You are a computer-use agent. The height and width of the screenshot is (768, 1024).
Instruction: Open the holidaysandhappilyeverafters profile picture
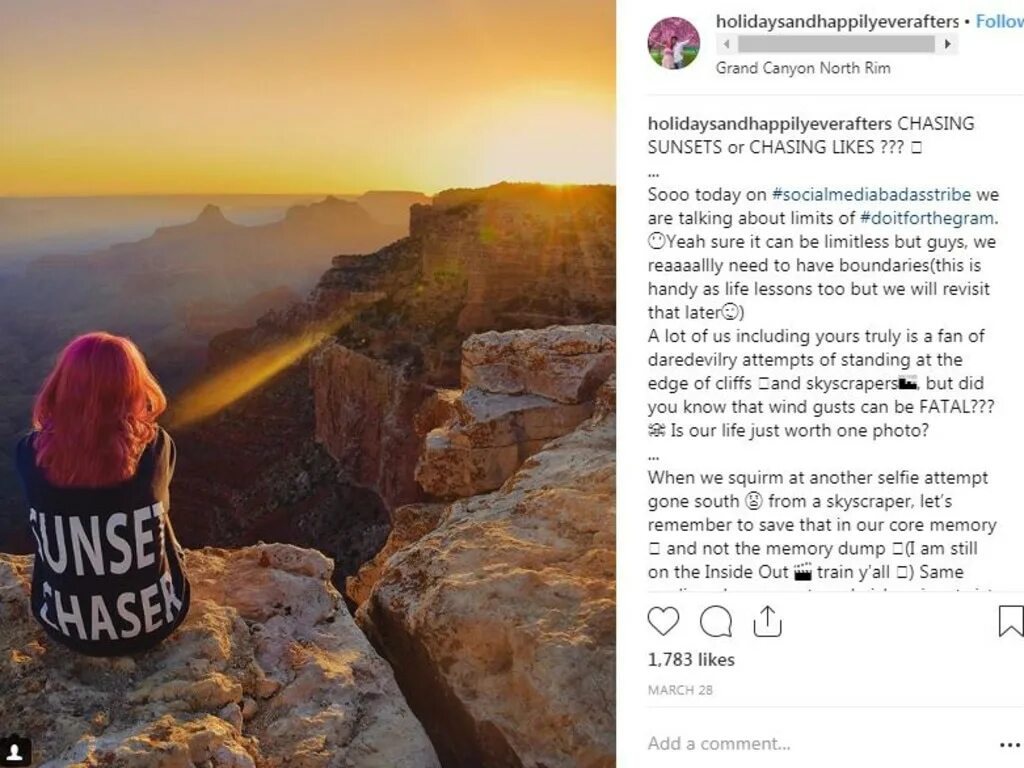click(x=673, y=43)
